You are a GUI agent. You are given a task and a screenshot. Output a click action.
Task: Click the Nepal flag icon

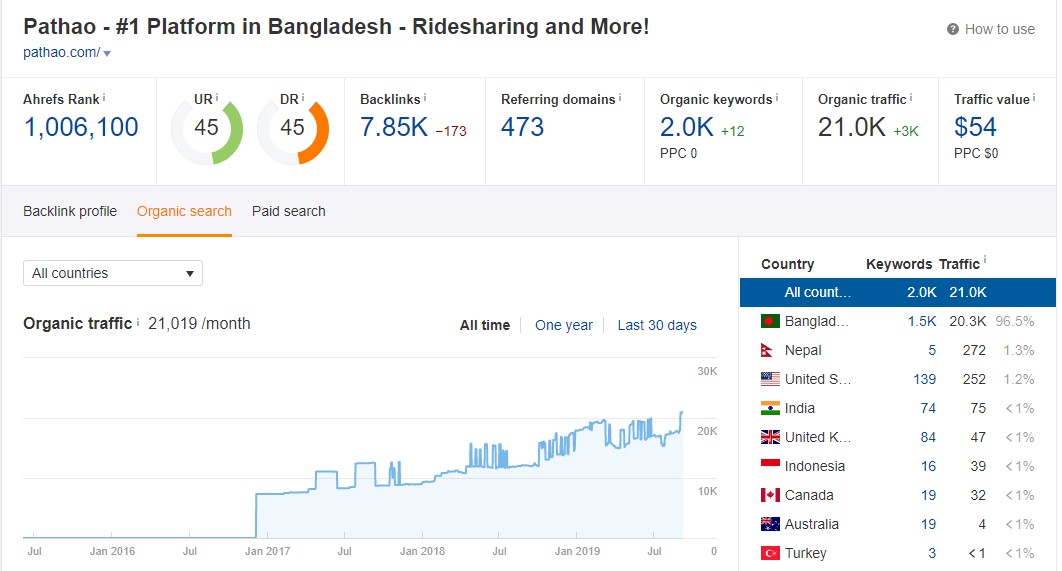click(x=767, y=350)
